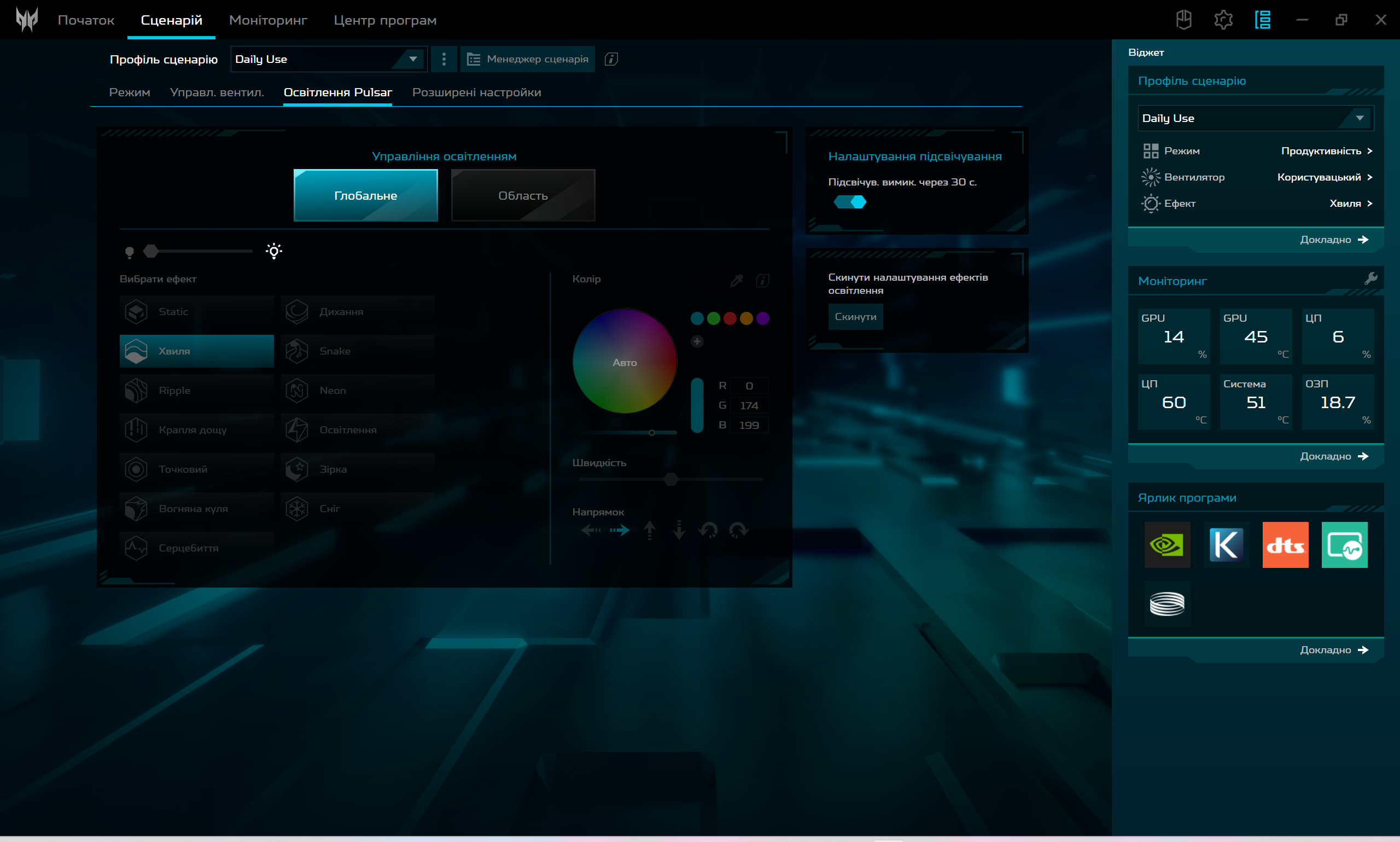Open the NVIDIA app shortcut
Viewport: 1400px width, 842px height.
pos(1166,545)
